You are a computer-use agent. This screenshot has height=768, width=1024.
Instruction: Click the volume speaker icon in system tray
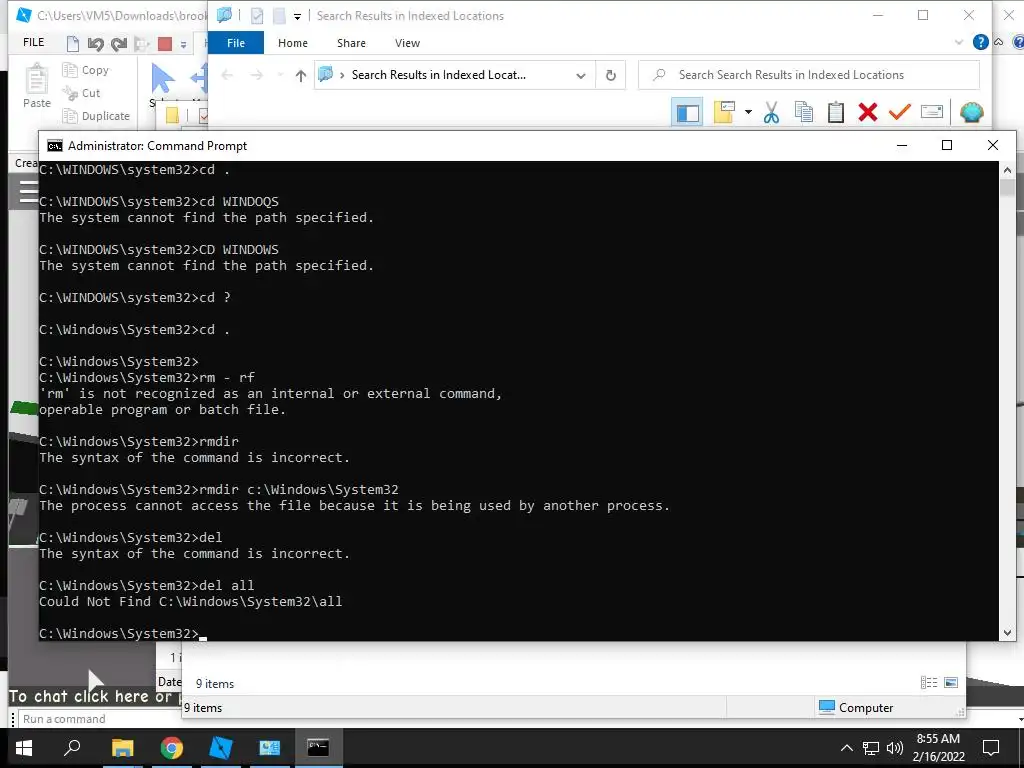[895, 748]
